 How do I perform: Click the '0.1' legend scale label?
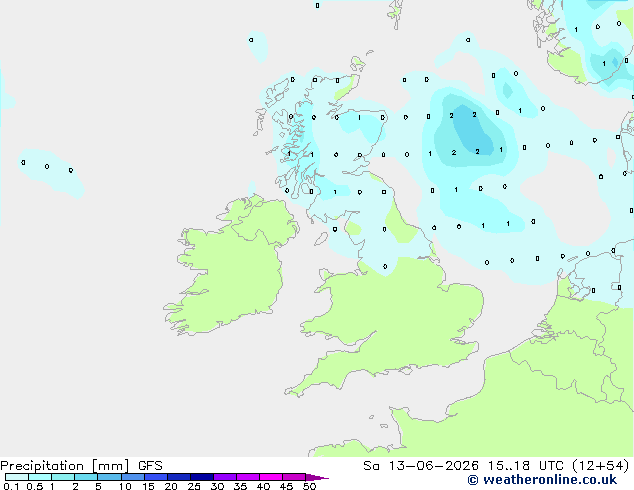[x=11, y=486]
